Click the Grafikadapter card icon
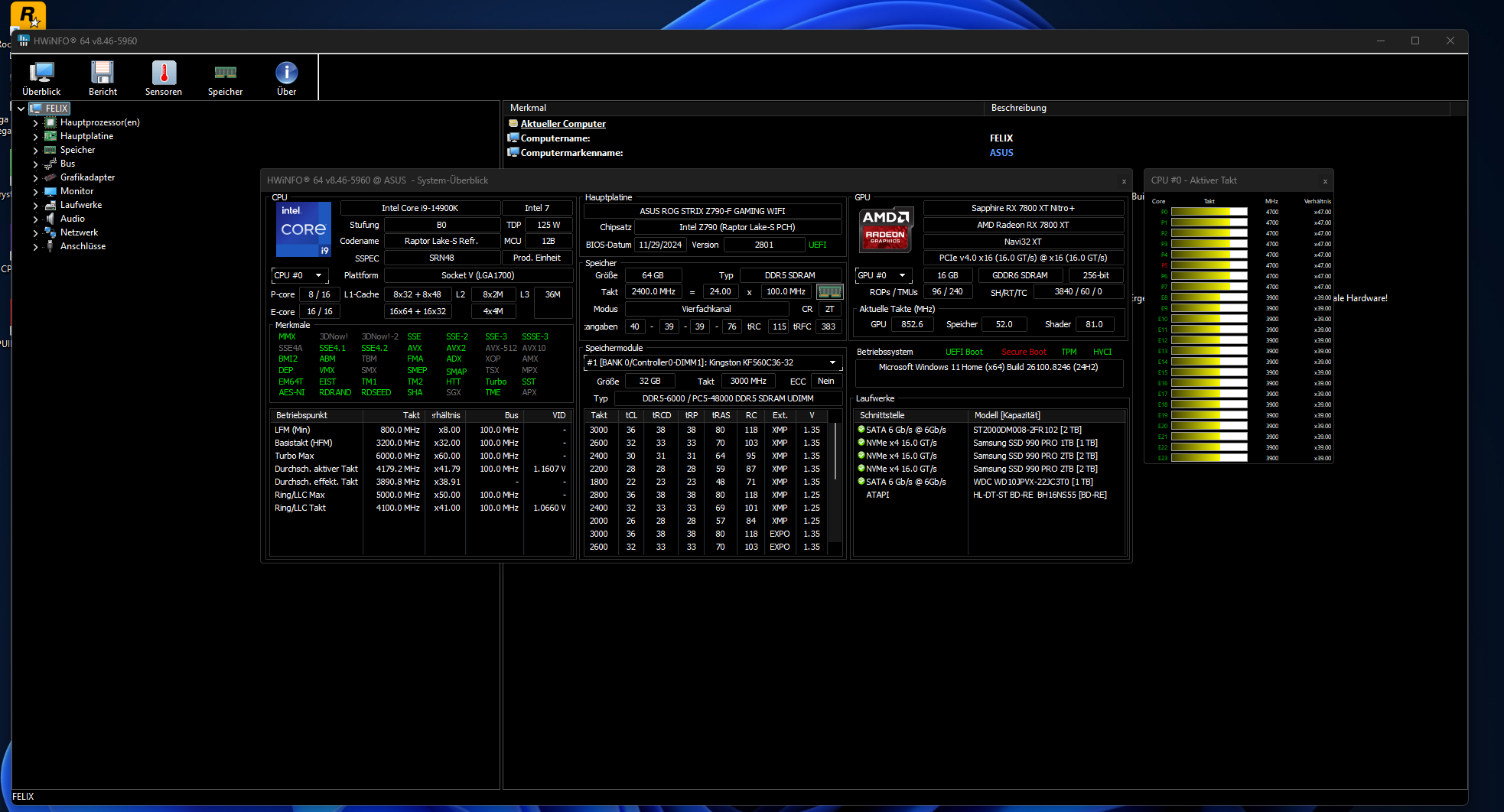The height and width of the screenshot is (812, 1504). (x=50, y=177)
